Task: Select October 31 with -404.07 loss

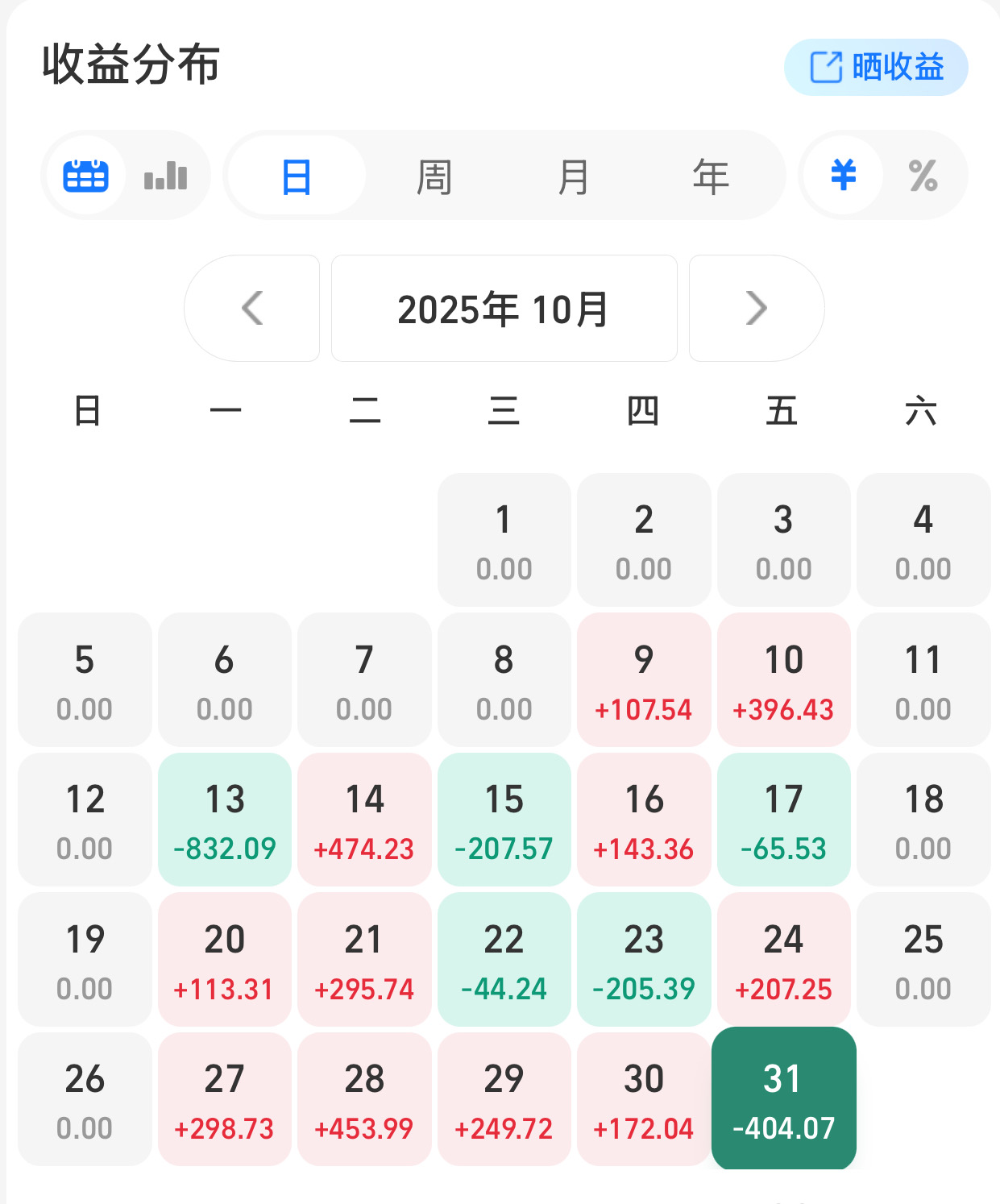Action: point(783,1099)
